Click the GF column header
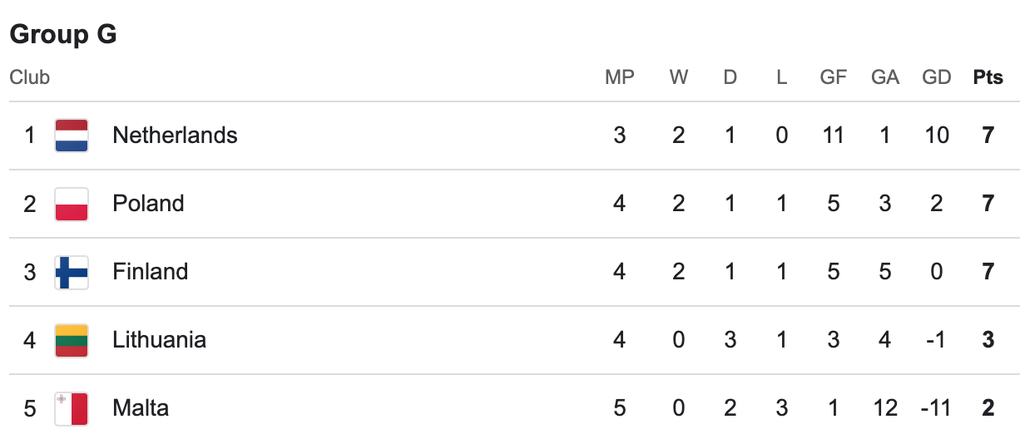The width and height of the screenshot is (1020, 439). [833, 78]
